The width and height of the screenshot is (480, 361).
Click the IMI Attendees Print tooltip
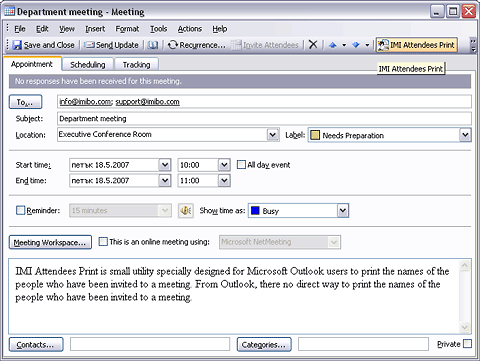pyautogui.click(x=411, y=69)
